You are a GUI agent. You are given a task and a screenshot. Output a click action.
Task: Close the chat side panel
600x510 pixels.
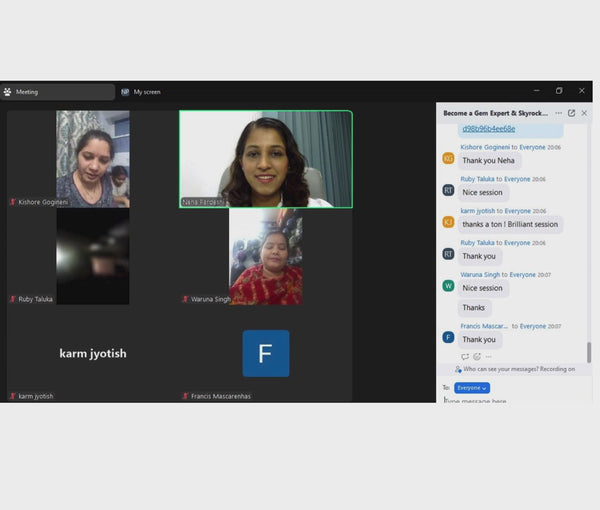pyautogui.click(x=584, y=113)
